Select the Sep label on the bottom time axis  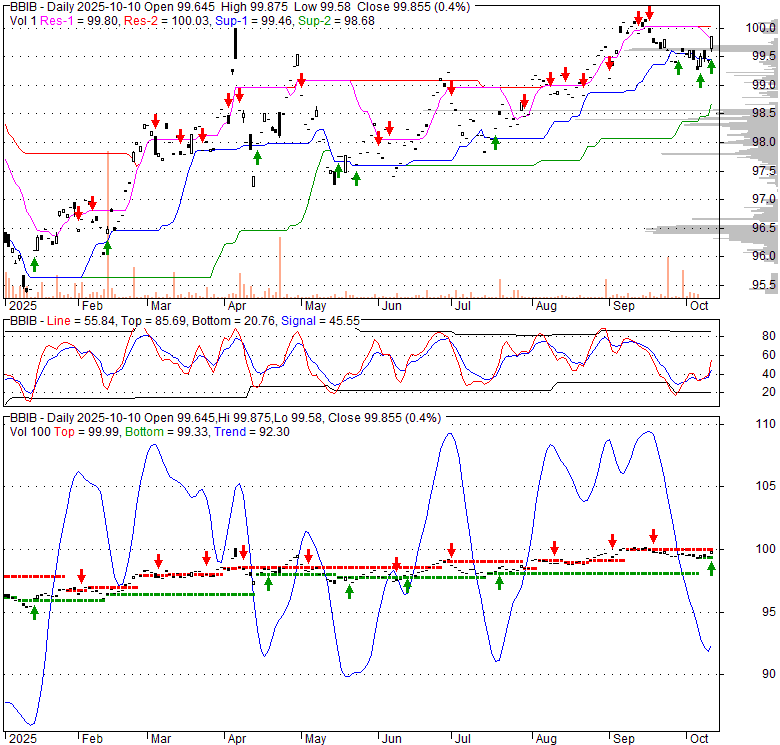tap(622, 739)
